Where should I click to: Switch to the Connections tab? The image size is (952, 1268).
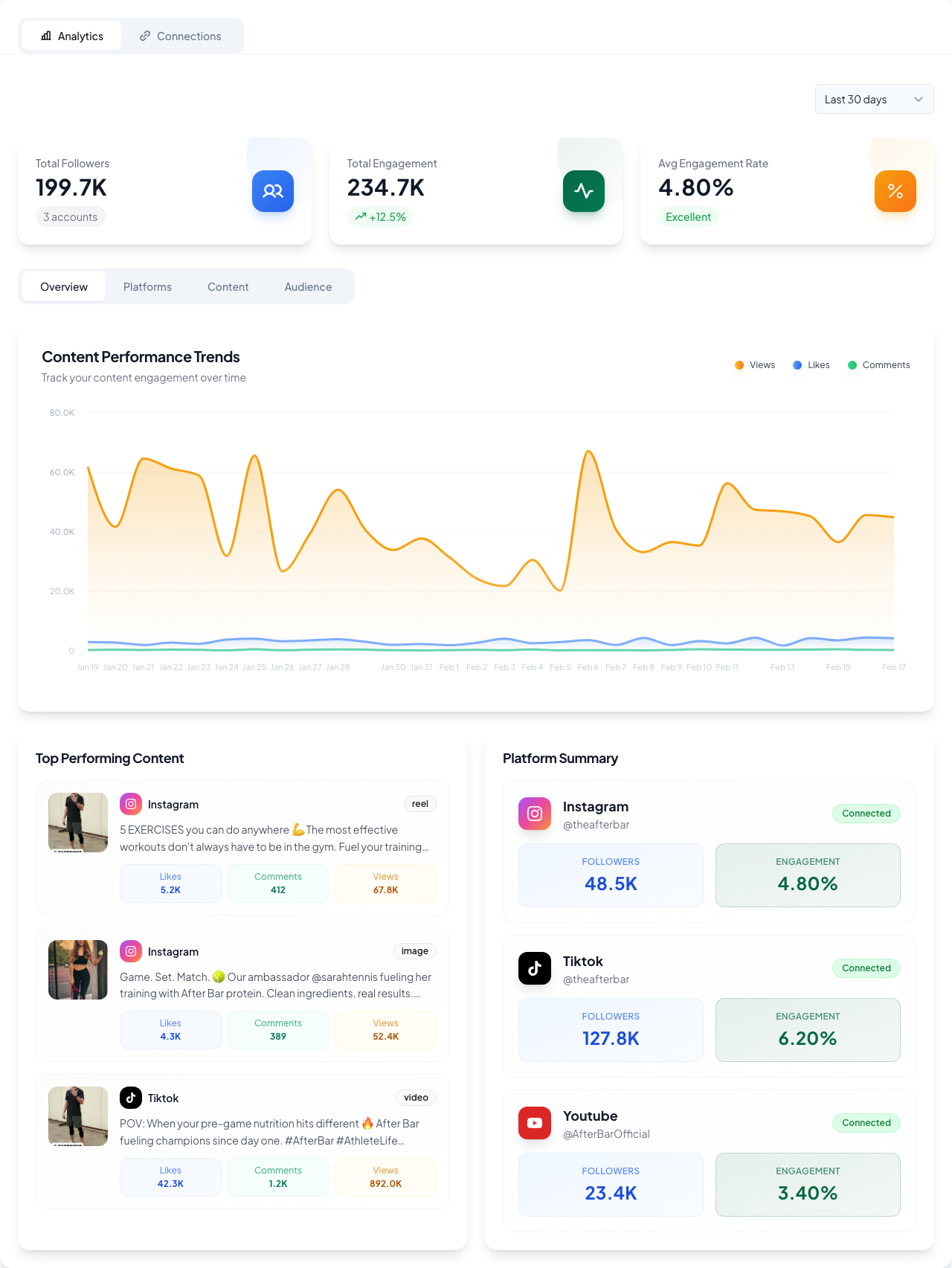pyautogui.click(x=181, y=36)
